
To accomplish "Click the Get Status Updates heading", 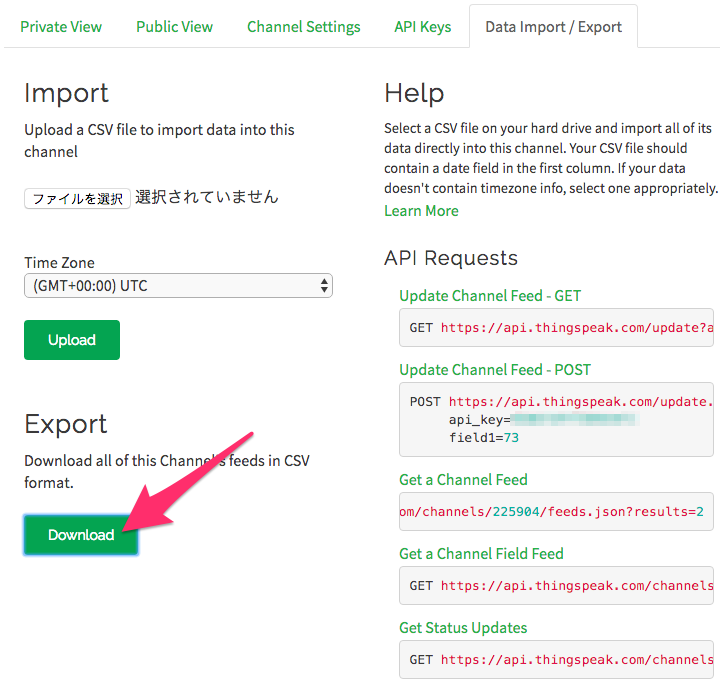I will [463, 628].
